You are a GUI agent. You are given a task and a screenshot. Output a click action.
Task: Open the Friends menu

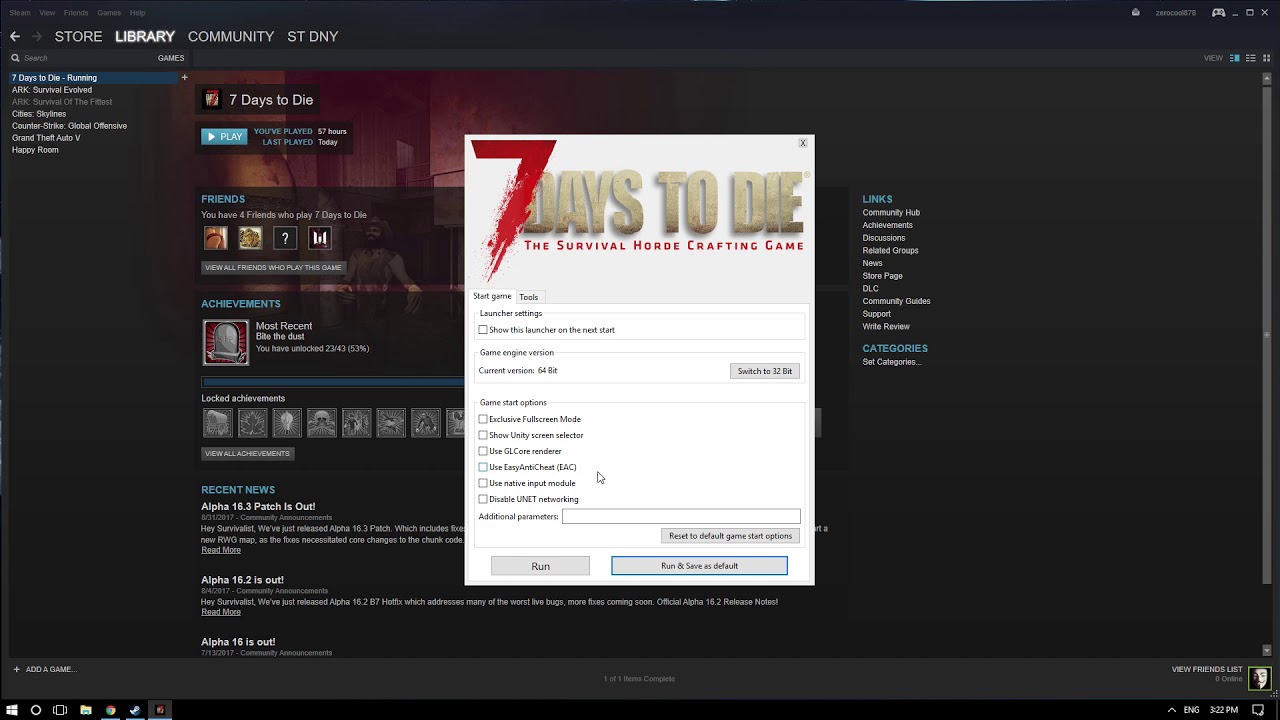tap(76, 13)
